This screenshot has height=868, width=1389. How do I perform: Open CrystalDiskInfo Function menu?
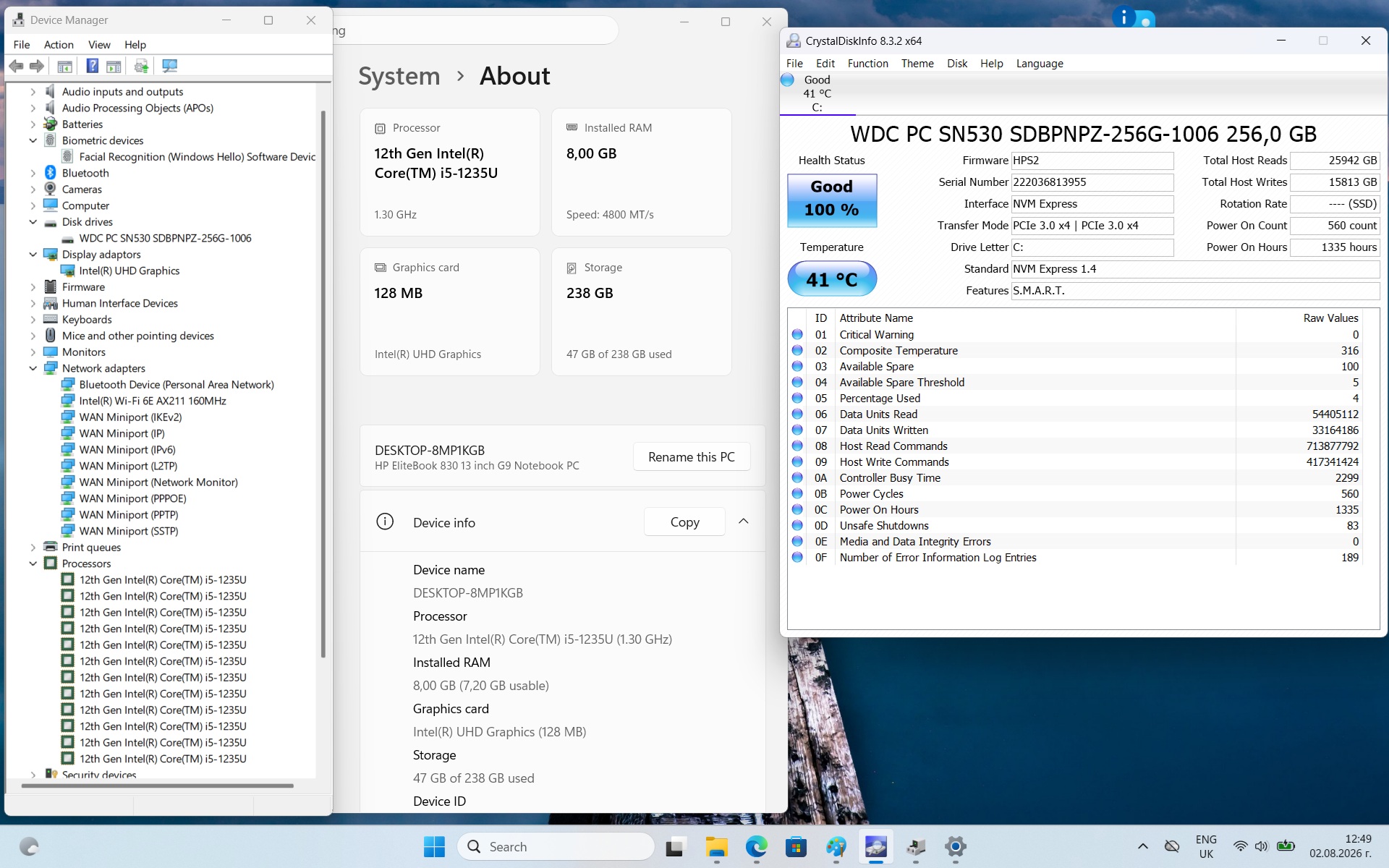pyautogui.click(x=867, y=63)
